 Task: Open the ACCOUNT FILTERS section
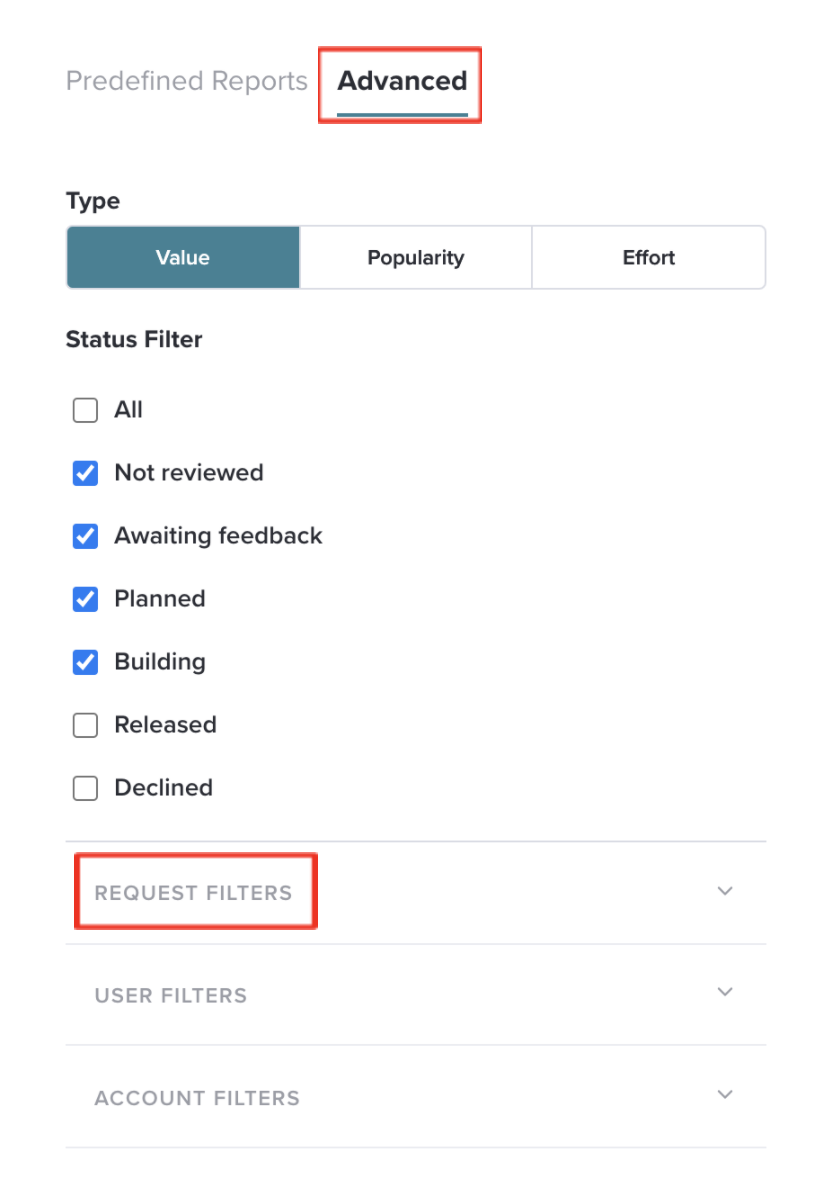click(416, 1097)
